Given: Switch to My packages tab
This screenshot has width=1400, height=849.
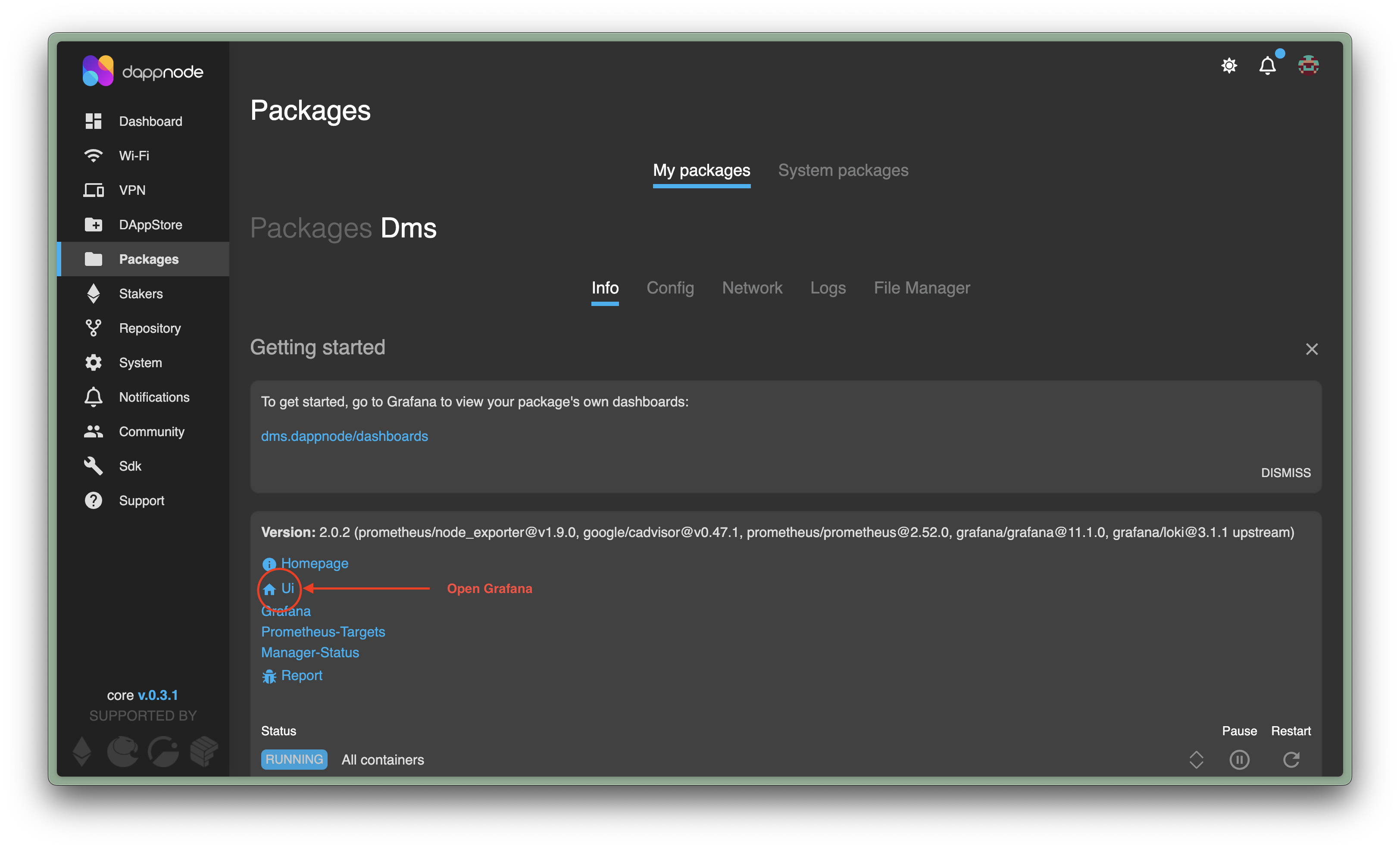Looking at the screenshot, I should point(701,170).
